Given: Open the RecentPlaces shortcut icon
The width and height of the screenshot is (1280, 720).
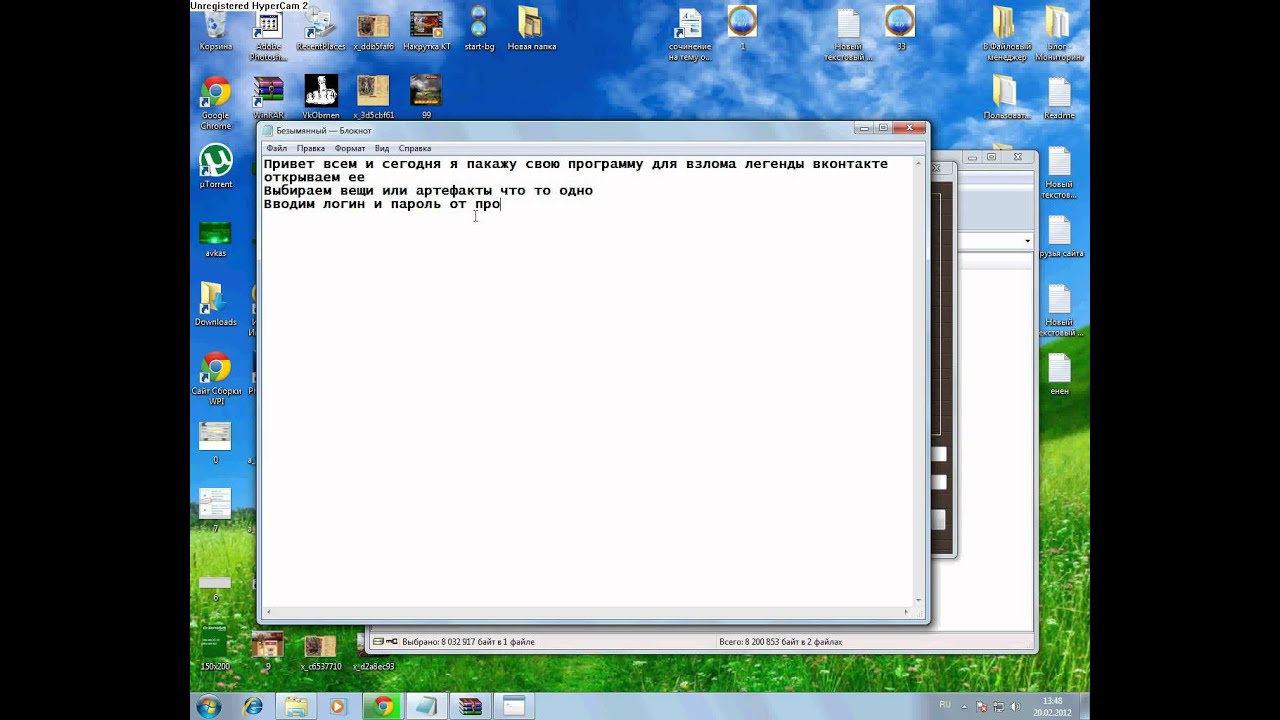Looking at the screenshot, I should 321,30.
